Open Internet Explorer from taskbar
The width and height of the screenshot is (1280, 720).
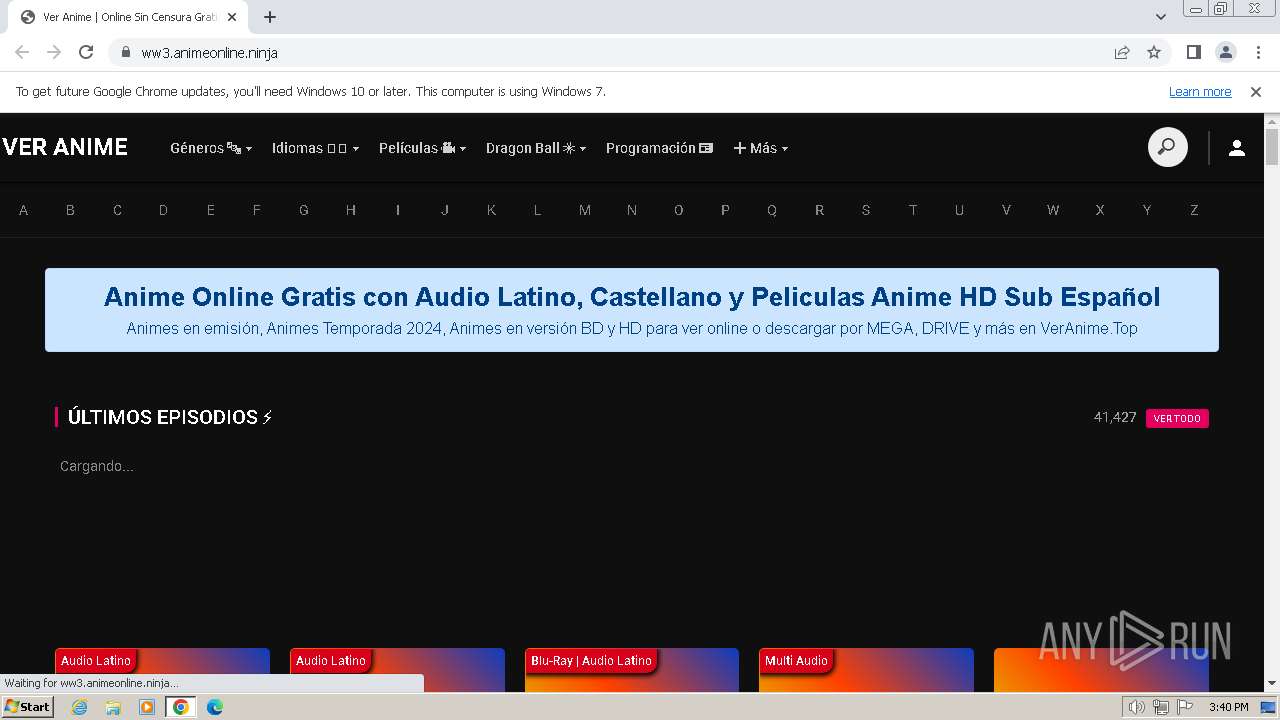pos(80,707)
